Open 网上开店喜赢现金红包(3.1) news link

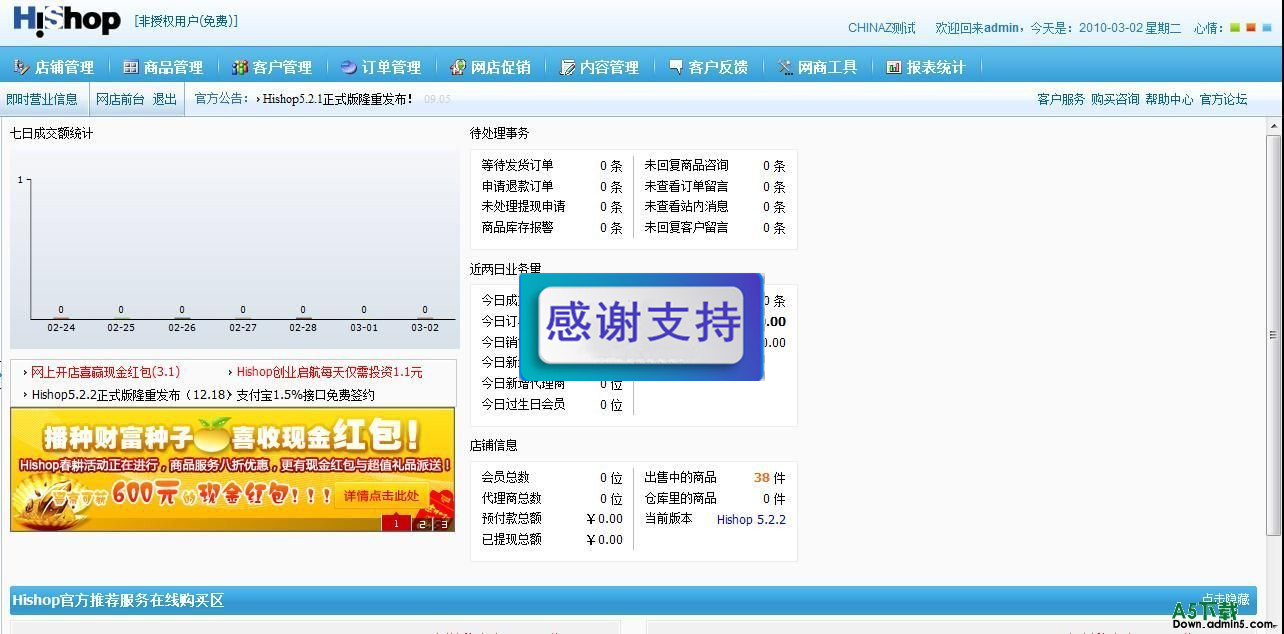105,372
